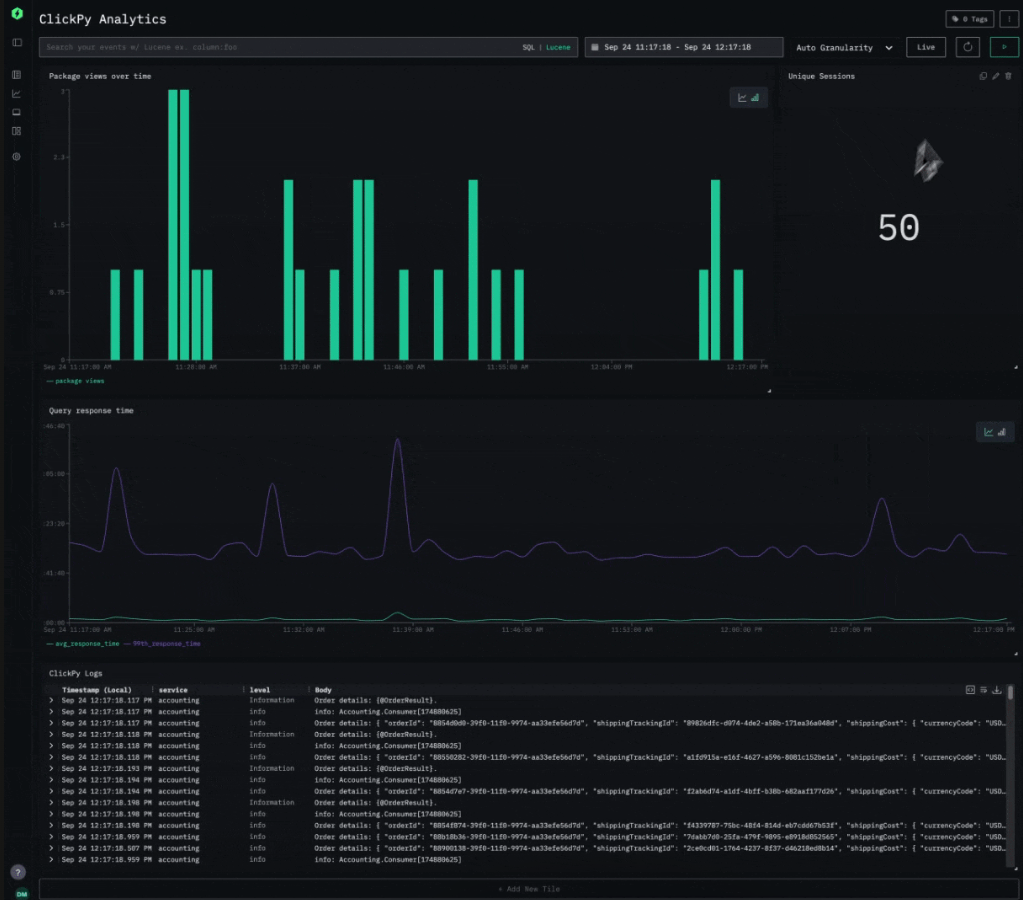
Task: Switch Package views chart to bar display
Action: 755,98
